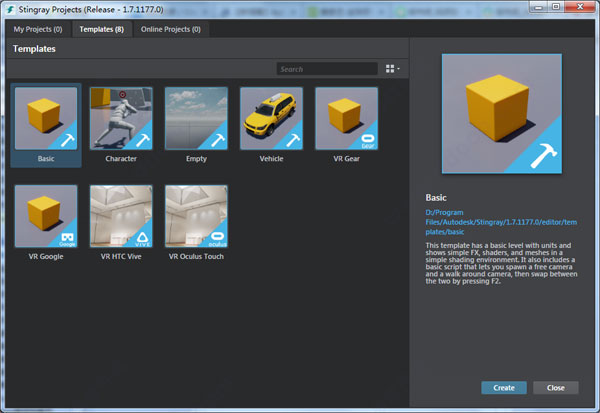This screenshot has height=413, width=600.
Task: Click the VR Google label
Action: pos(46,256)
